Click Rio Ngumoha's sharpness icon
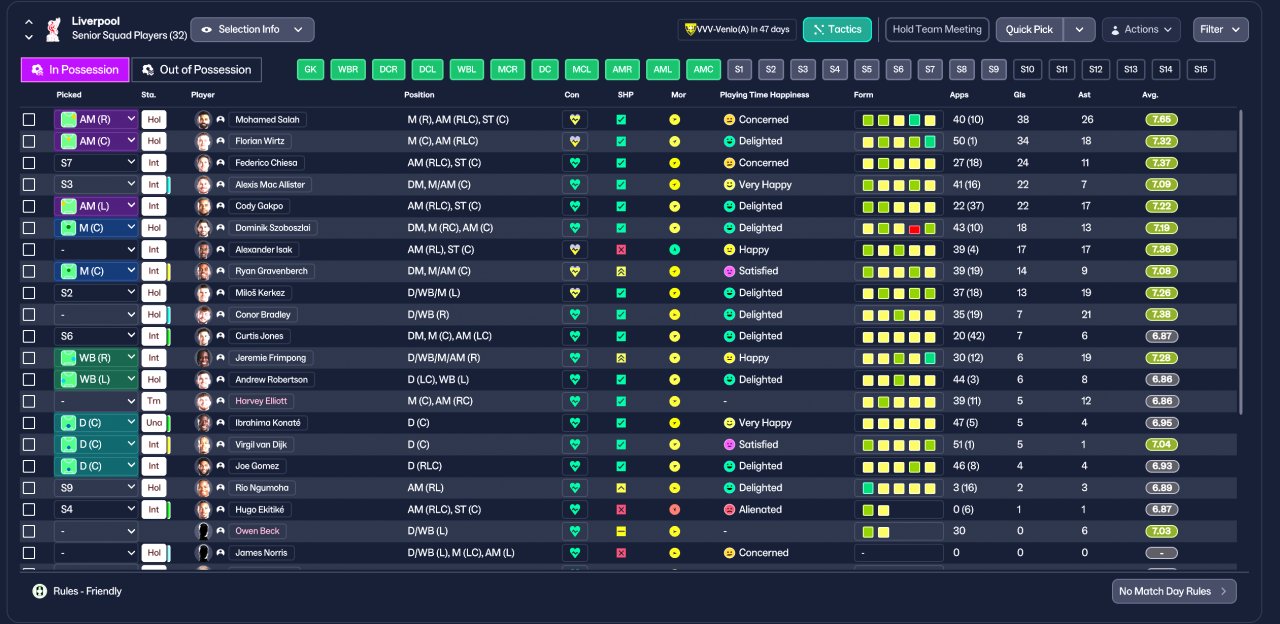The width and height of the screenshot is (1280, 624). point(621,488)
